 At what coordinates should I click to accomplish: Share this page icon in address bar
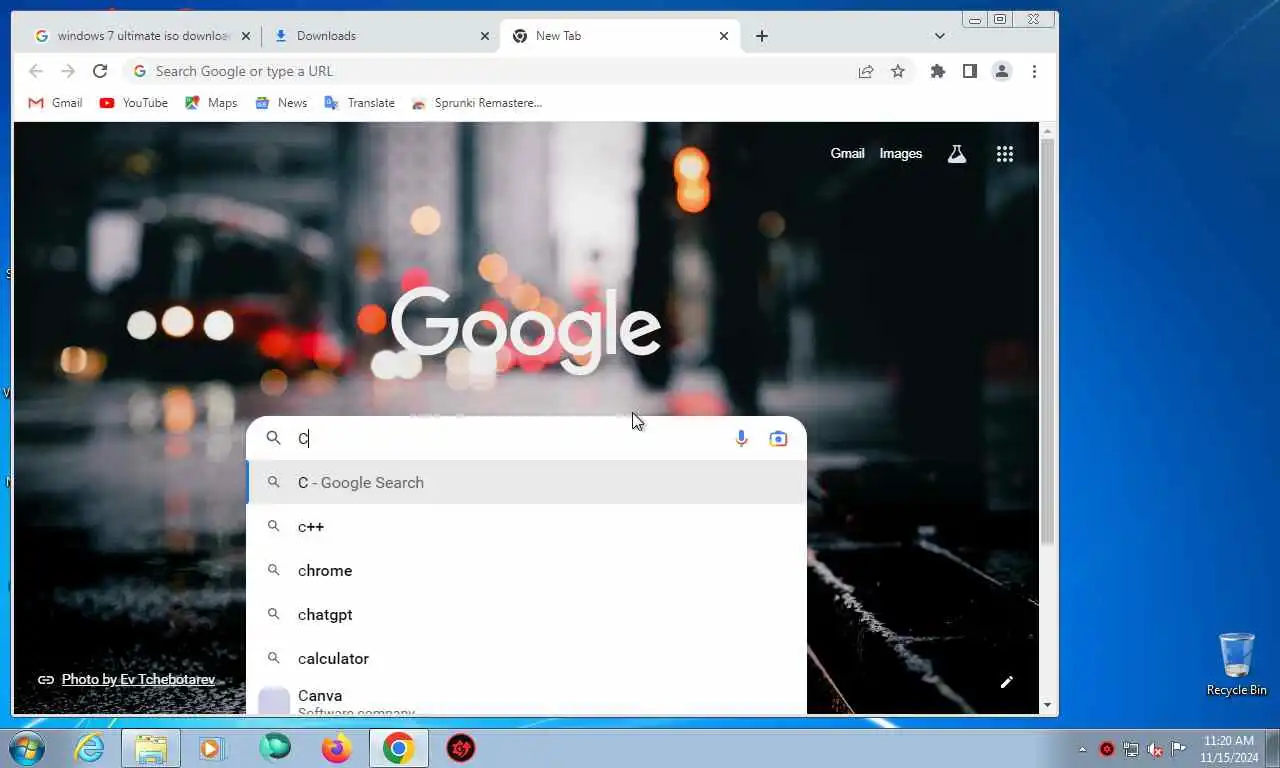[866, 71]
